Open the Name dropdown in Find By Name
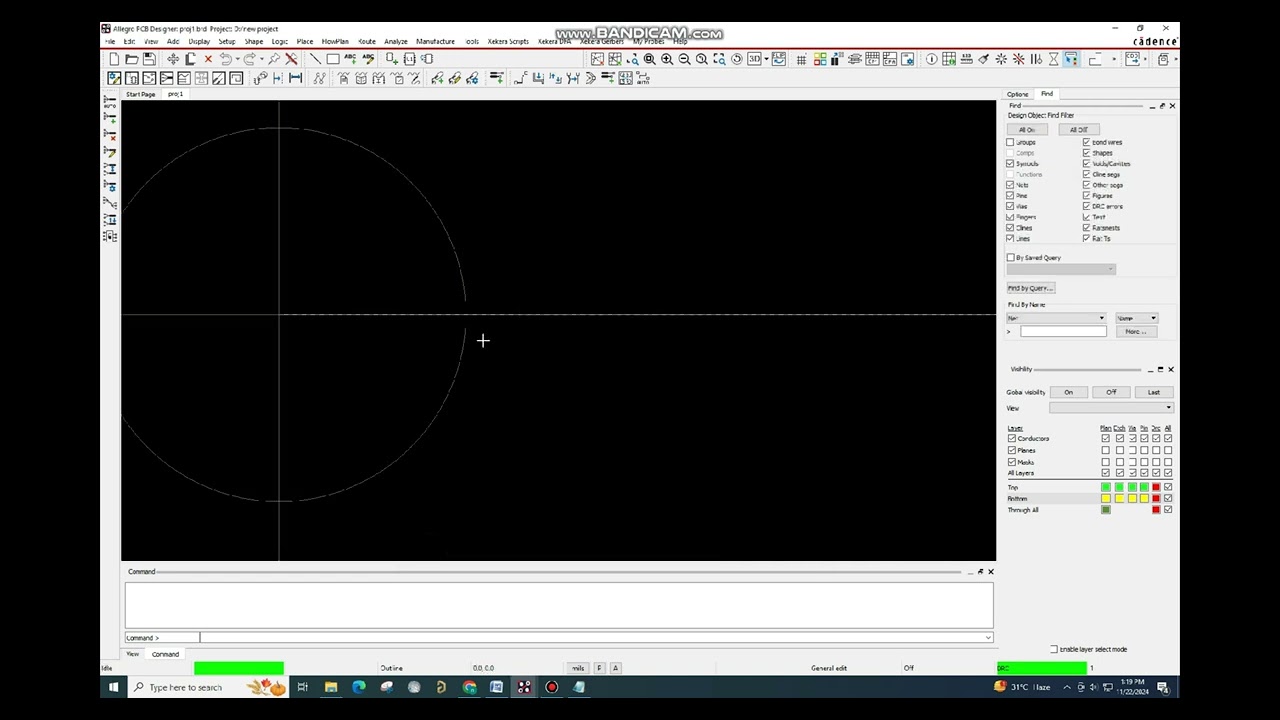Image resolution: width=1280 pixels, height=720 pixels. point(1137,318)
